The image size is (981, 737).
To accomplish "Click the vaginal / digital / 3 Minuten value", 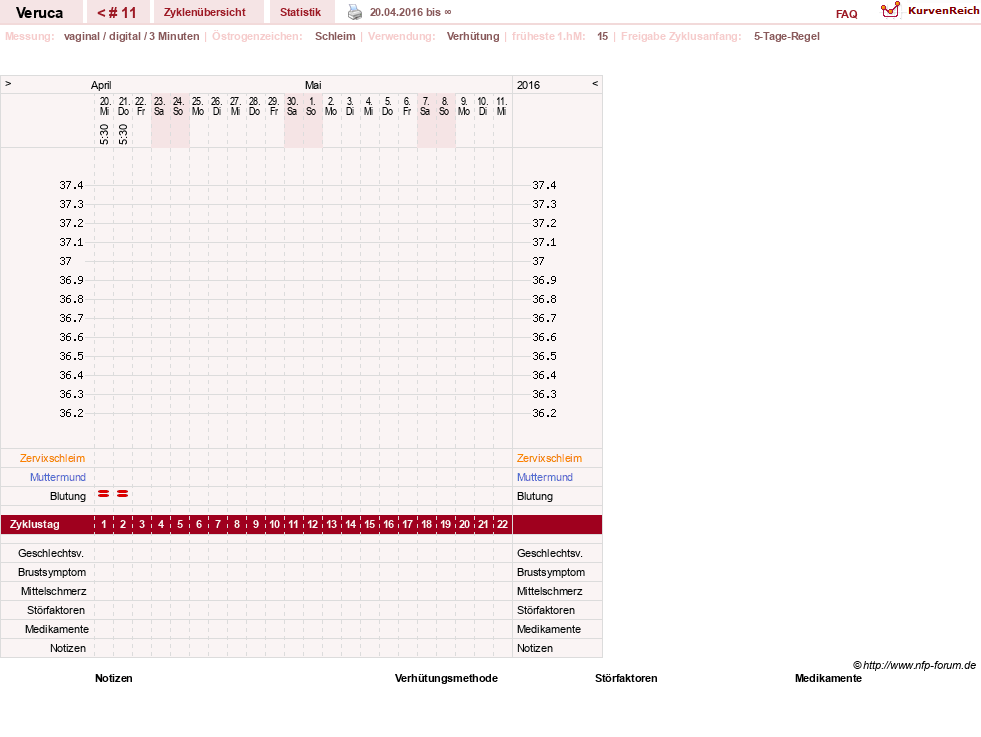I will [131, 36].
